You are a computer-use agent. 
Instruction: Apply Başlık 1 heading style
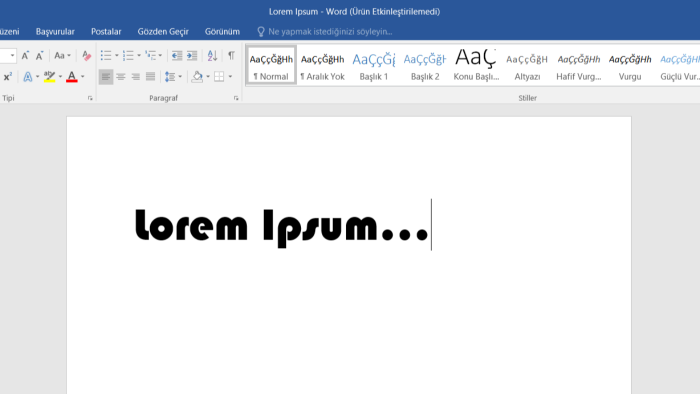pos(374,66)
